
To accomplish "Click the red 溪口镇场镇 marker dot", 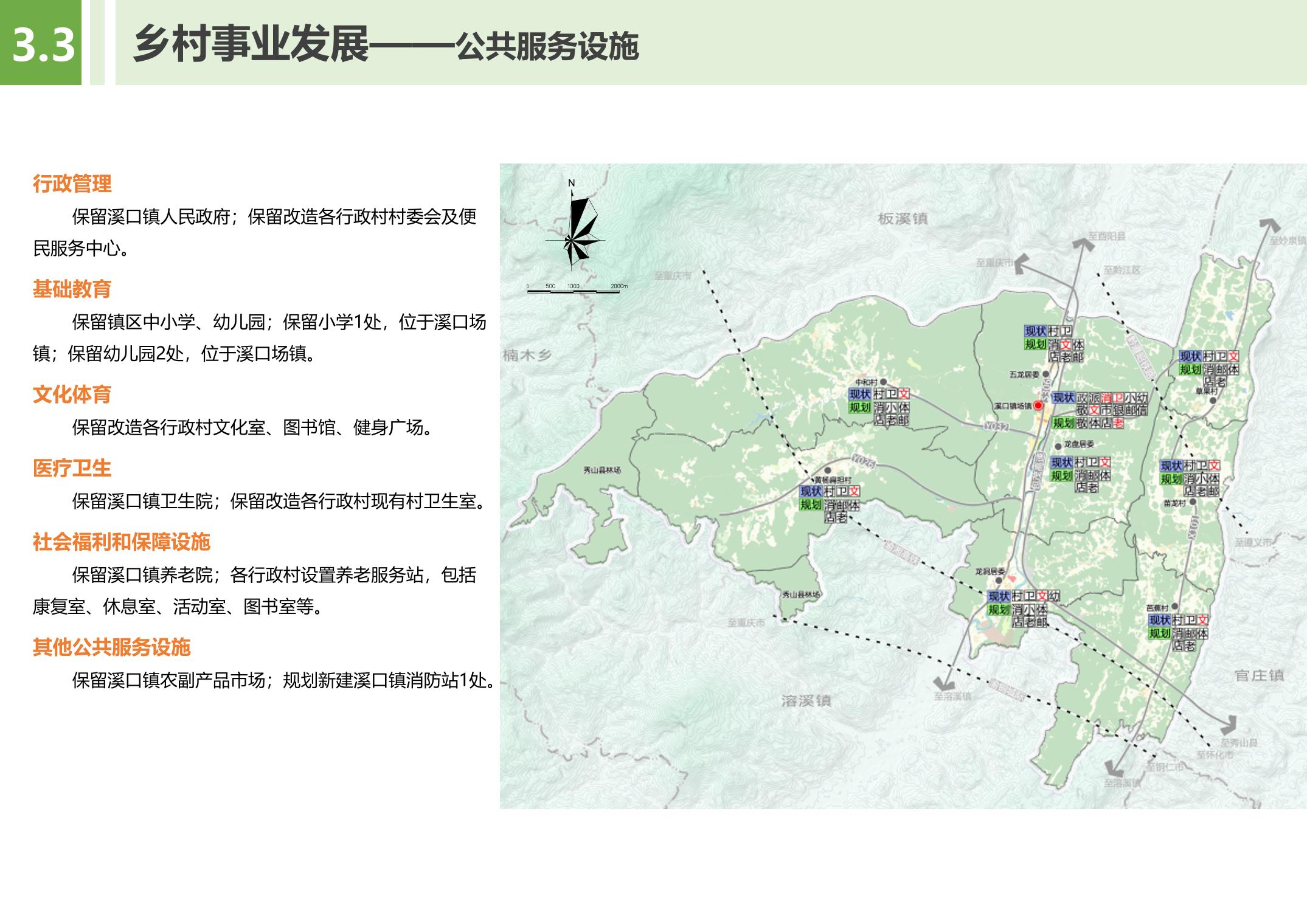I will (x=1039, y=405).
